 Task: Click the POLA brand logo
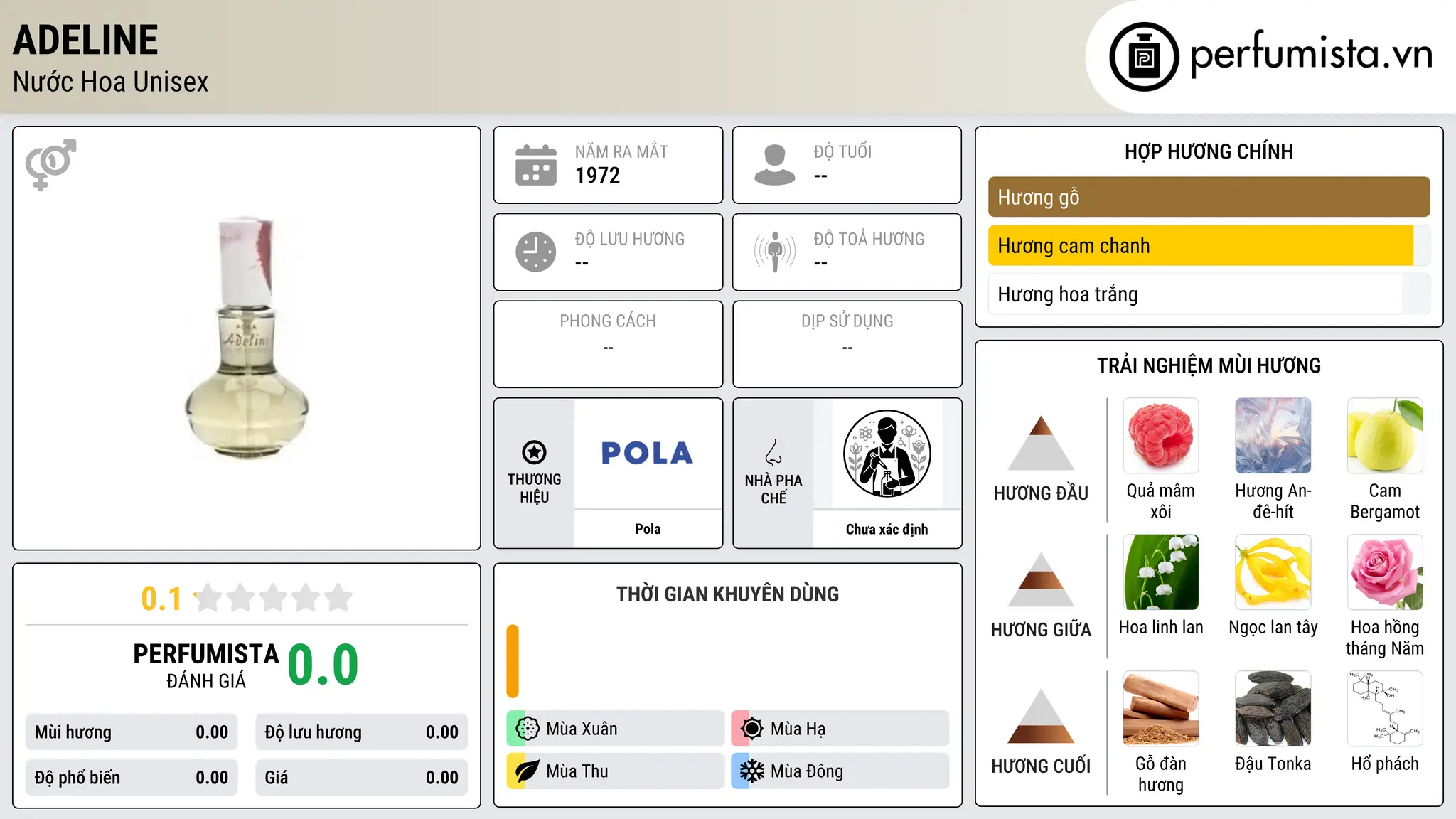647,454
